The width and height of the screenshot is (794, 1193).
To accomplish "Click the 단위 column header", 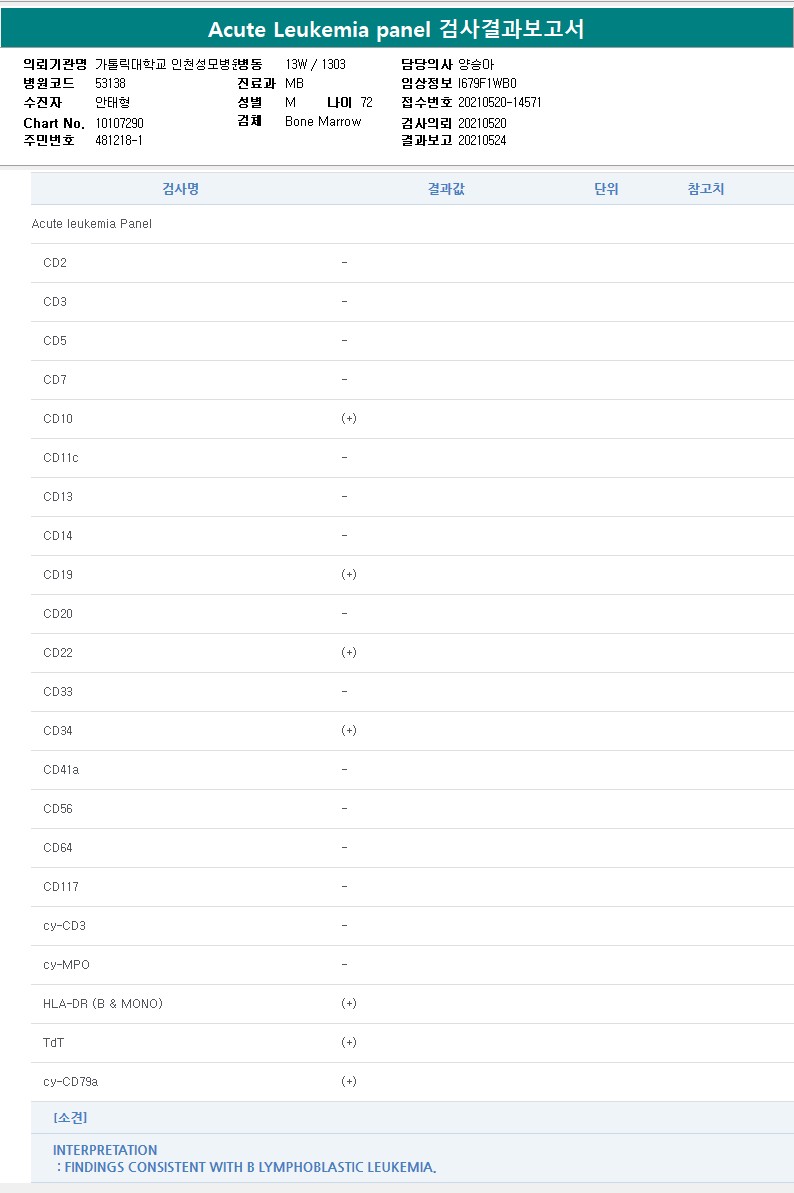I will [606, 189].
